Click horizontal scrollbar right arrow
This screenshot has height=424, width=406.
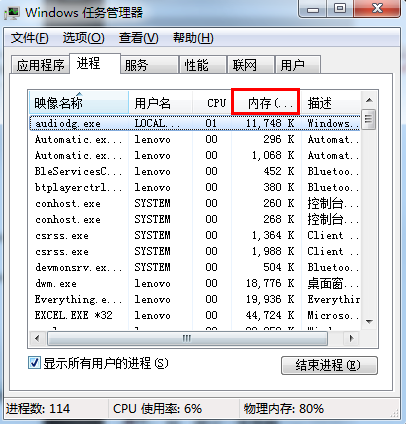coord(351,339)
